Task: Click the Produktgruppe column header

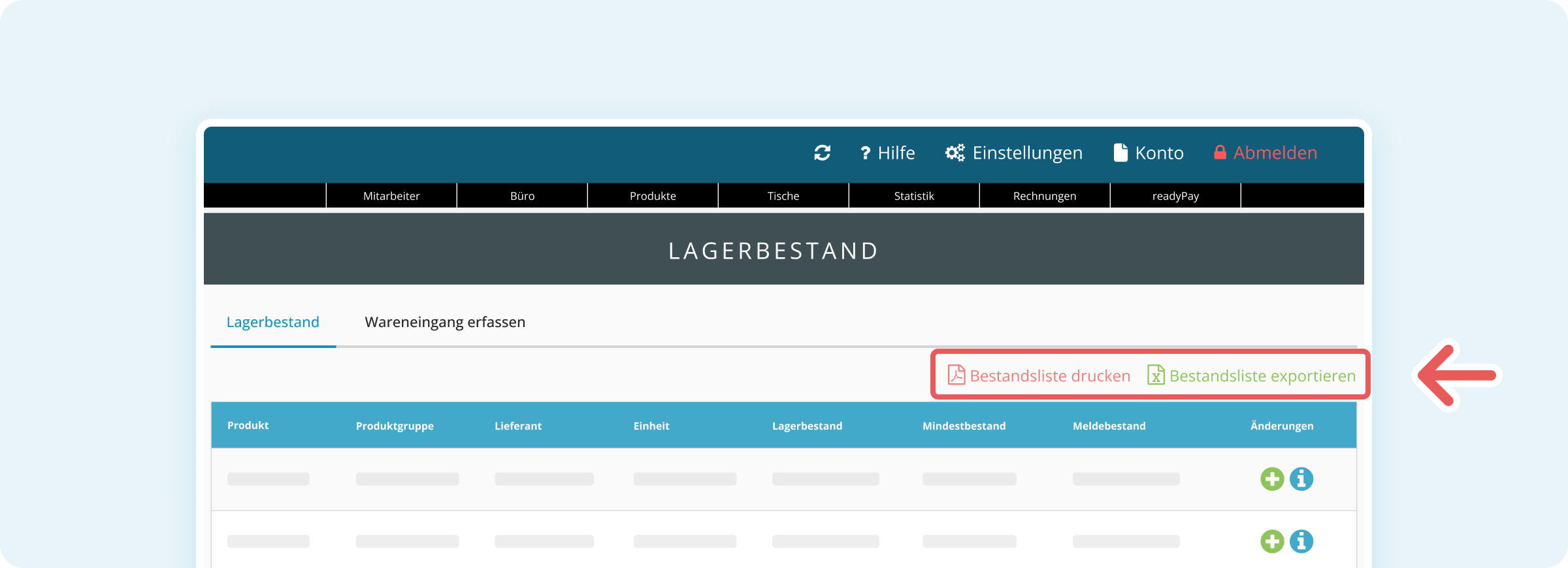Action: [x=395, y=426]
